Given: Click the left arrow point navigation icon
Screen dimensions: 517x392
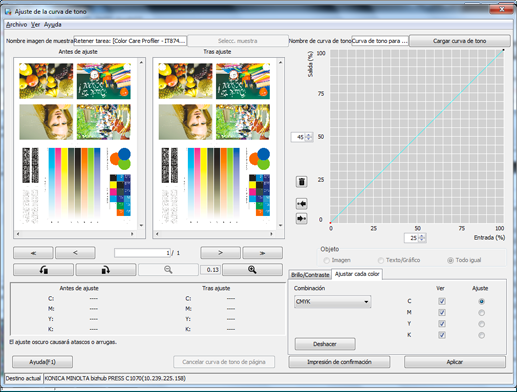Looking at the screenshot, I should (x=301, y=204).
